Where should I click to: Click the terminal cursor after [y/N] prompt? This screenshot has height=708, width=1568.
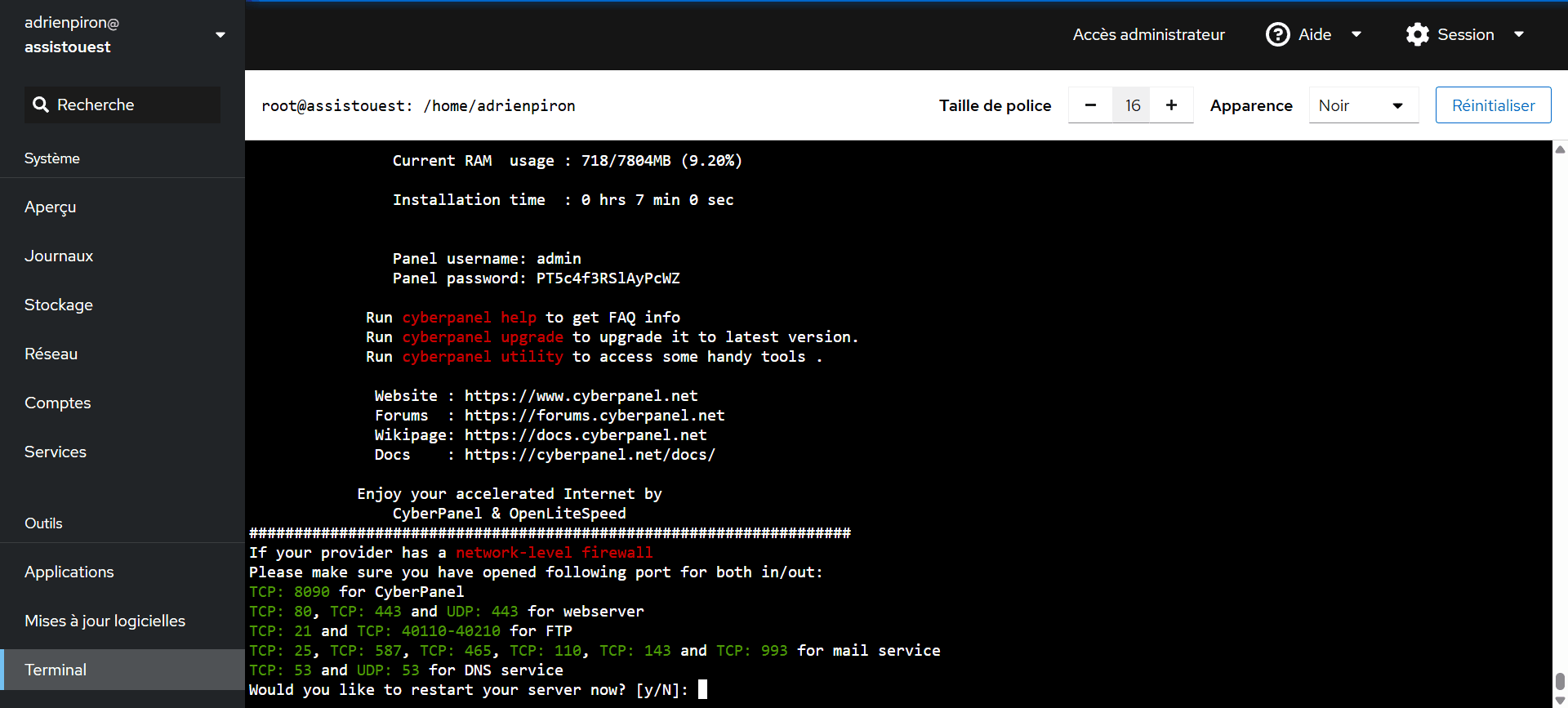pyautogui.click(x=702, y=690)
